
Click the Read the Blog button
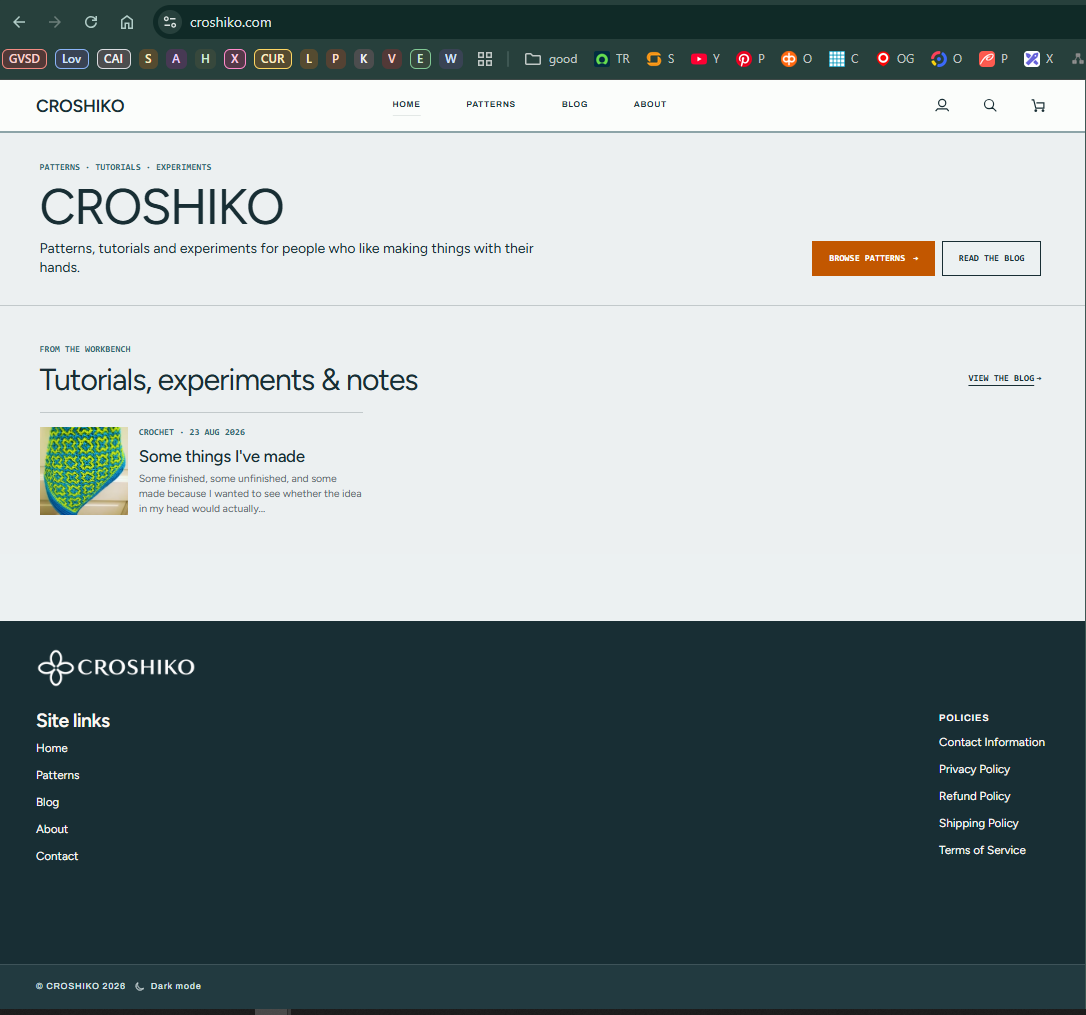pos(991,258)
